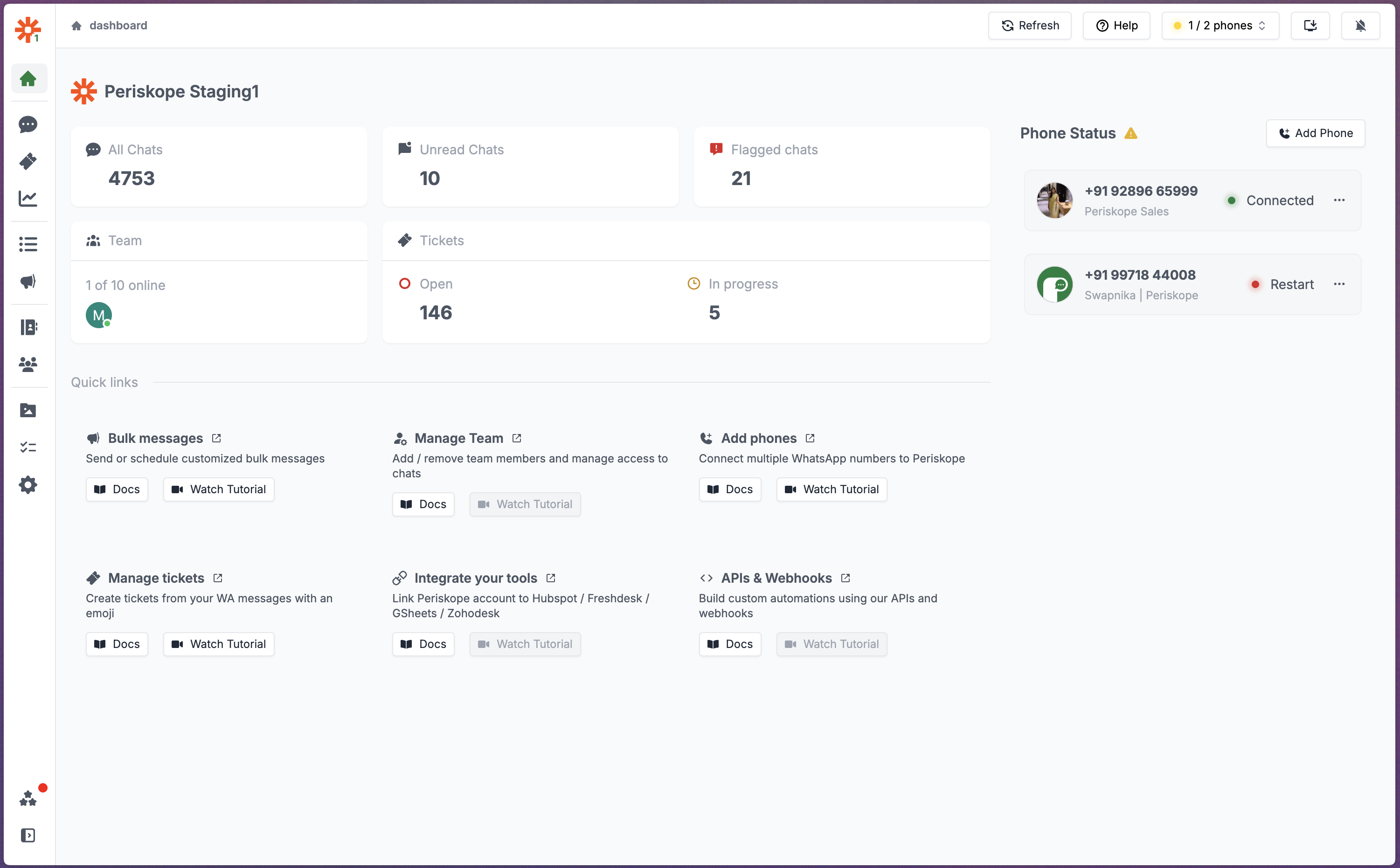1400x868 pixels.
Task: Open the Help button
Action: (1116, 25)
